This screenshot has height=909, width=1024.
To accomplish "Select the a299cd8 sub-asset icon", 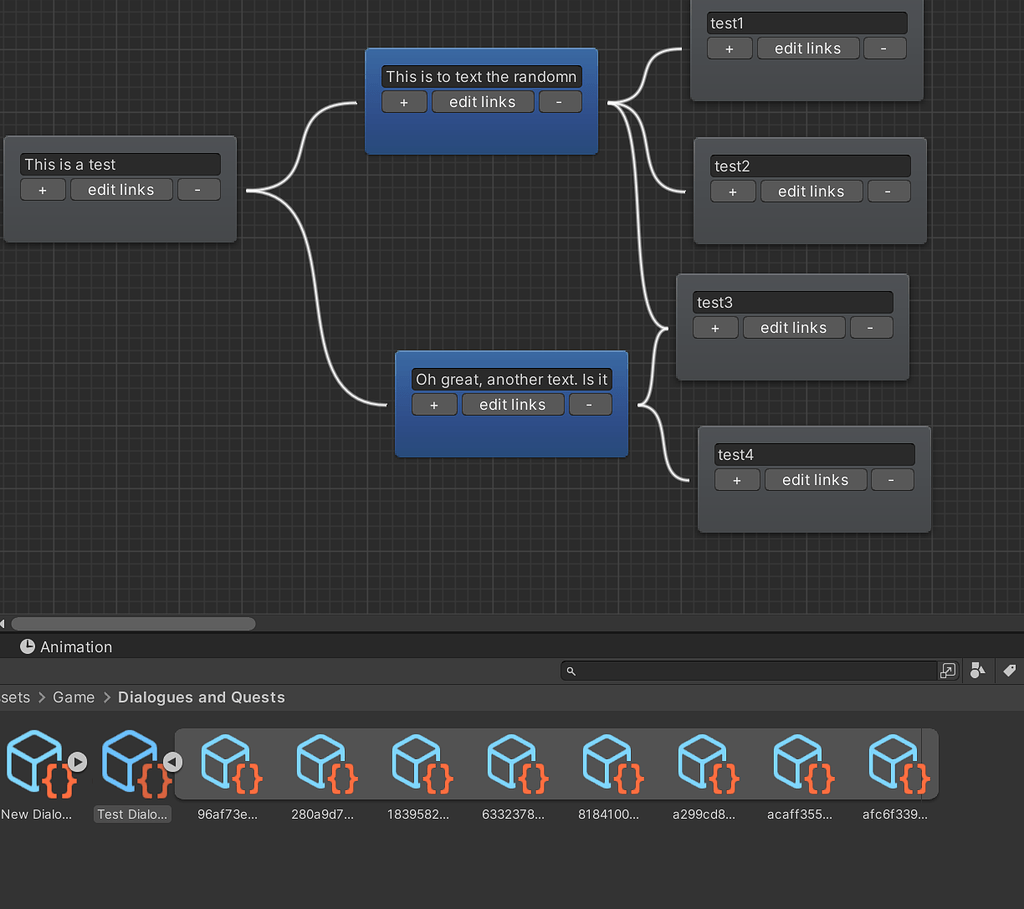I will 706,763.
